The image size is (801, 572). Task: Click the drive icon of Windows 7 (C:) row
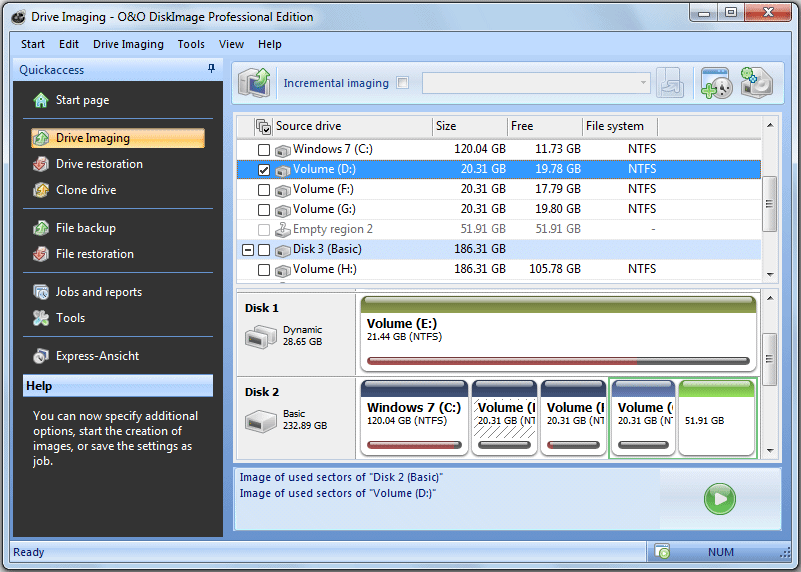coord(282,150)
